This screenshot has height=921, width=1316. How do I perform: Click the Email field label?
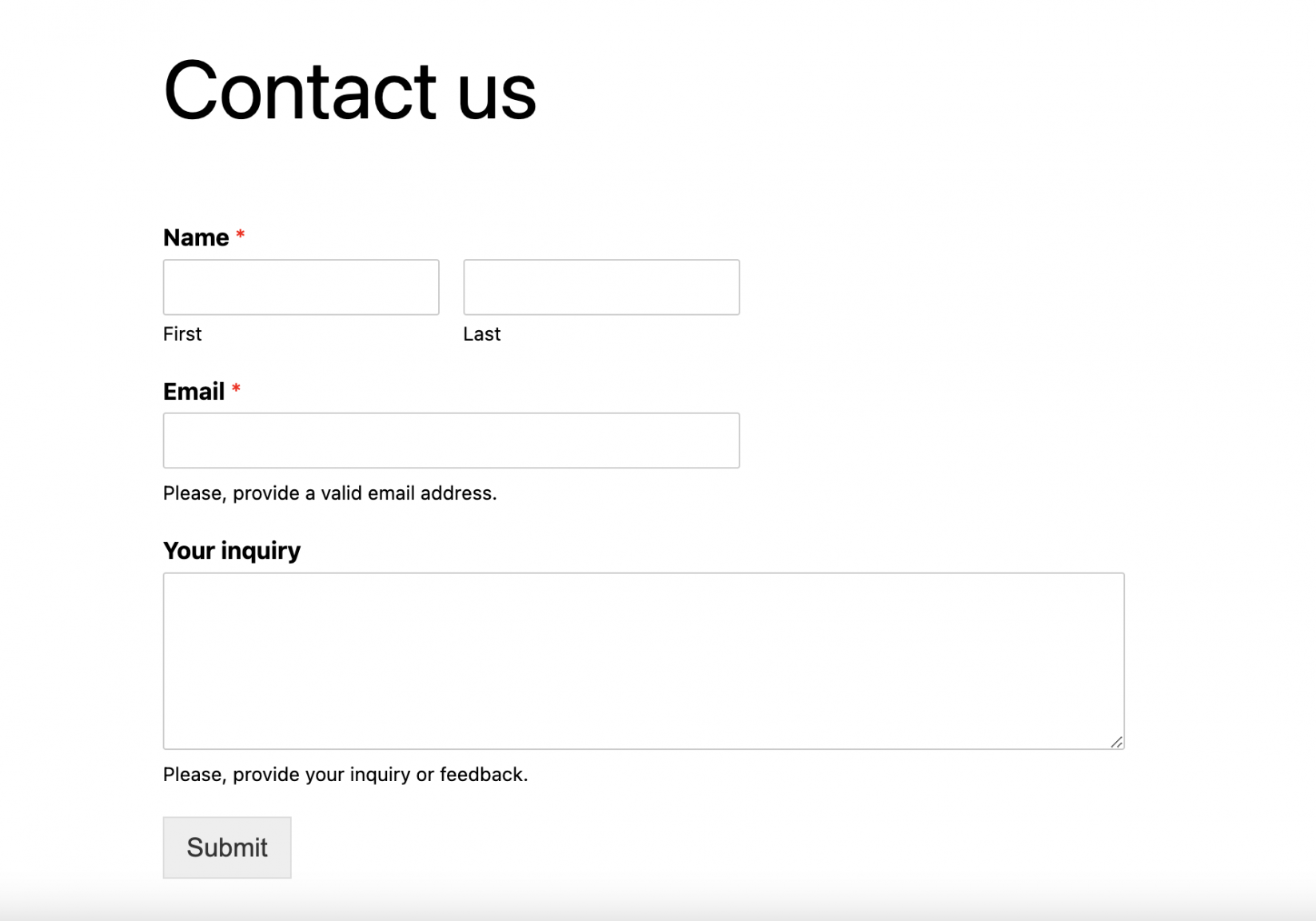[193, 391]
